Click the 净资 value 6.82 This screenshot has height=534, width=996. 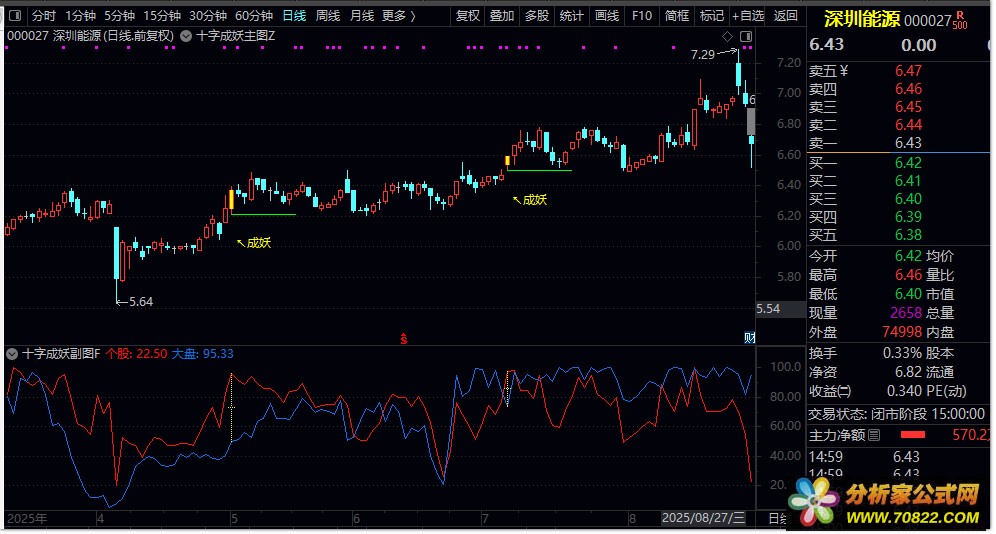pyautogui.click(x=908, y=372)
